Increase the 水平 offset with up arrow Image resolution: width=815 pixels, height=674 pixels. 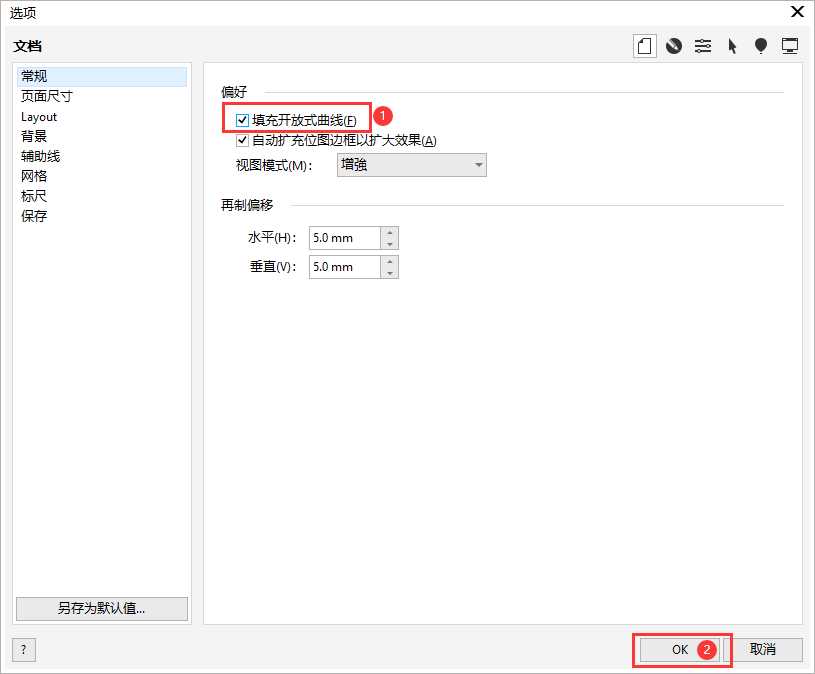pyautogui.click(x=390, y=232)
